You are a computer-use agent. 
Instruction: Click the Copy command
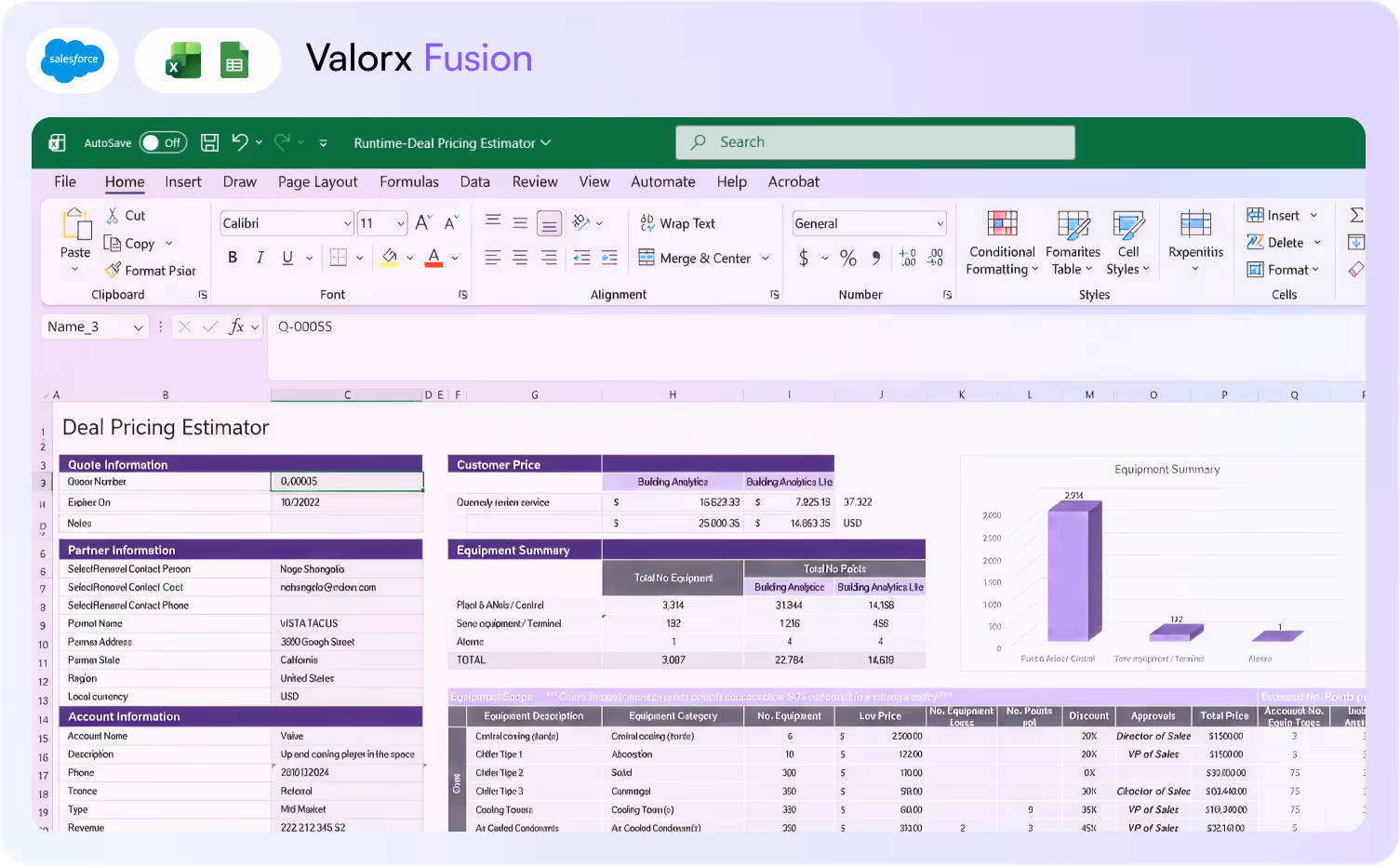click(x=138, y=243)
